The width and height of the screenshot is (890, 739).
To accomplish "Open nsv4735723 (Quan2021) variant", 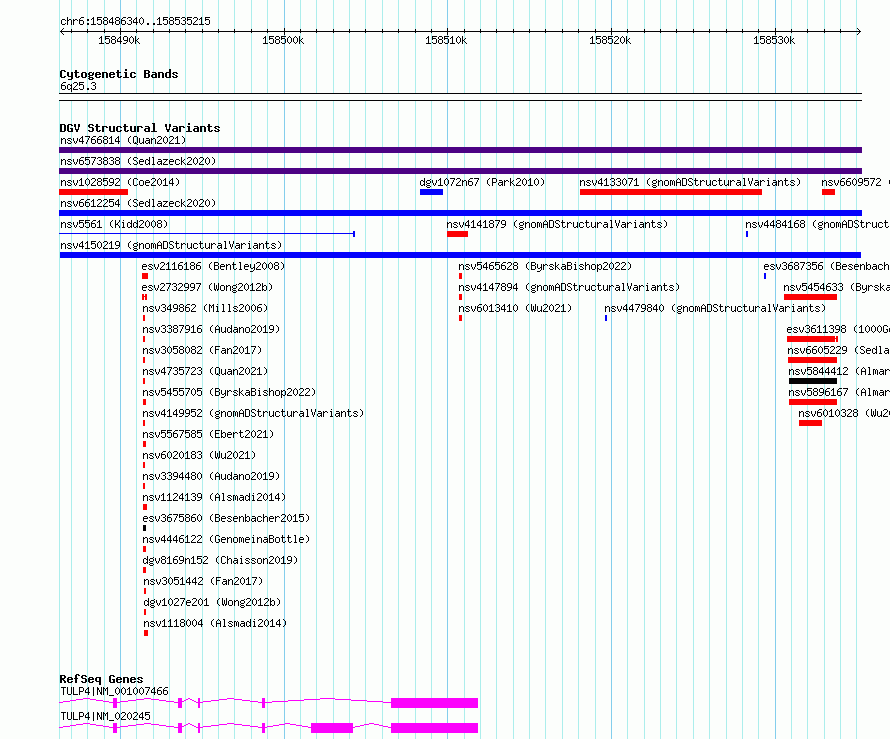I will (205, 371).
